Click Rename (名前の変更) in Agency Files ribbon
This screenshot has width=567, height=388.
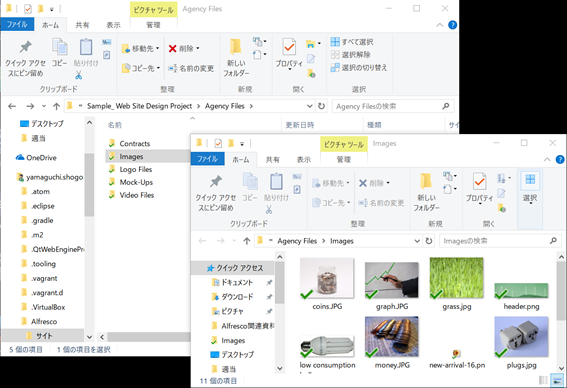pyautogui.click(x=191, y=68)
